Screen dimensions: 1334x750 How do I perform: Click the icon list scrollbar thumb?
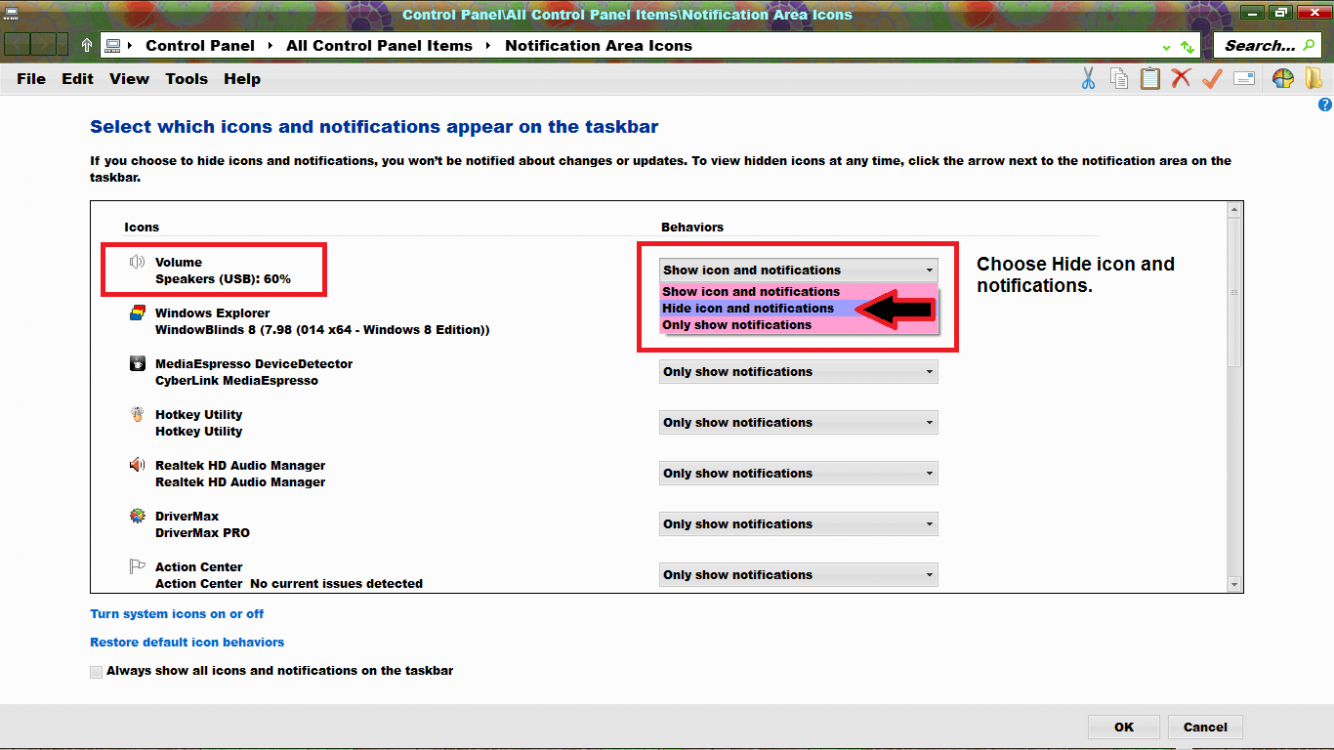[1234, 293]
